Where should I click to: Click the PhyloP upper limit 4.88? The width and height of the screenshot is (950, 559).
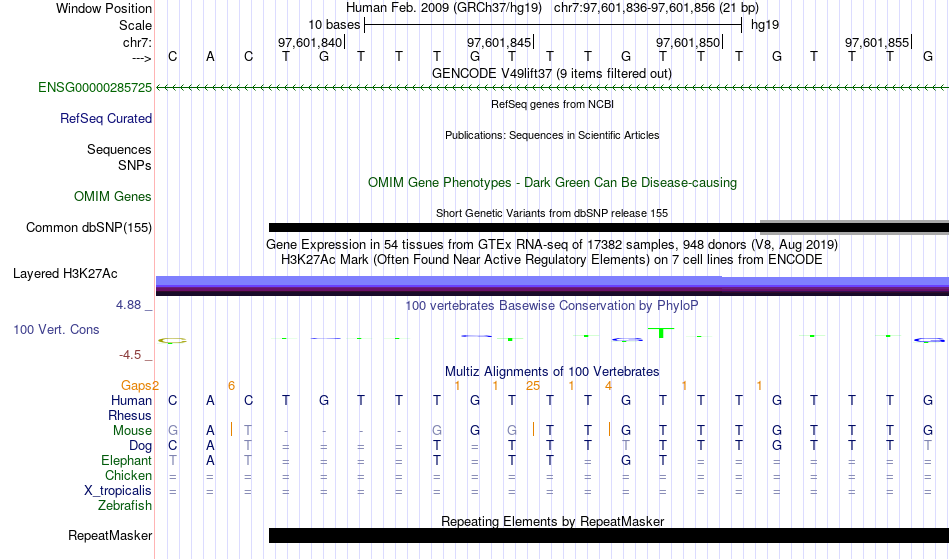[128, 305]
